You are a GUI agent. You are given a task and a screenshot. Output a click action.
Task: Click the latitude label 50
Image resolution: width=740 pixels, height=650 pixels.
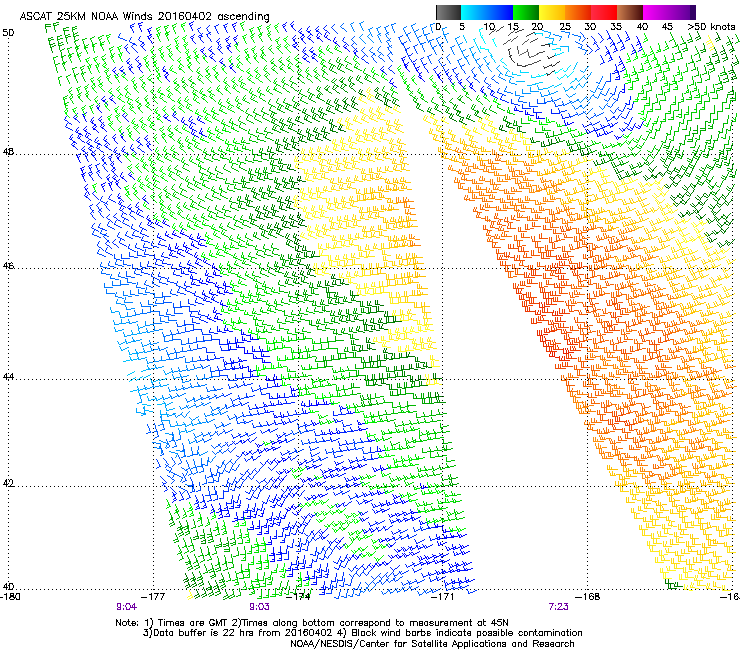tap(8, 33)
